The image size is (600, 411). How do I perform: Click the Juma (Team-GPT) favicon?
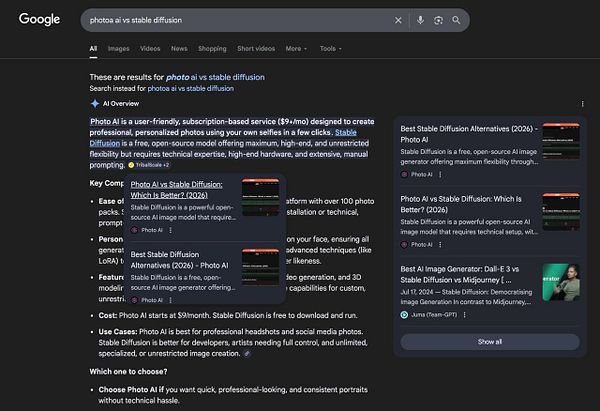pyautogui.click(x=404, y=315)
